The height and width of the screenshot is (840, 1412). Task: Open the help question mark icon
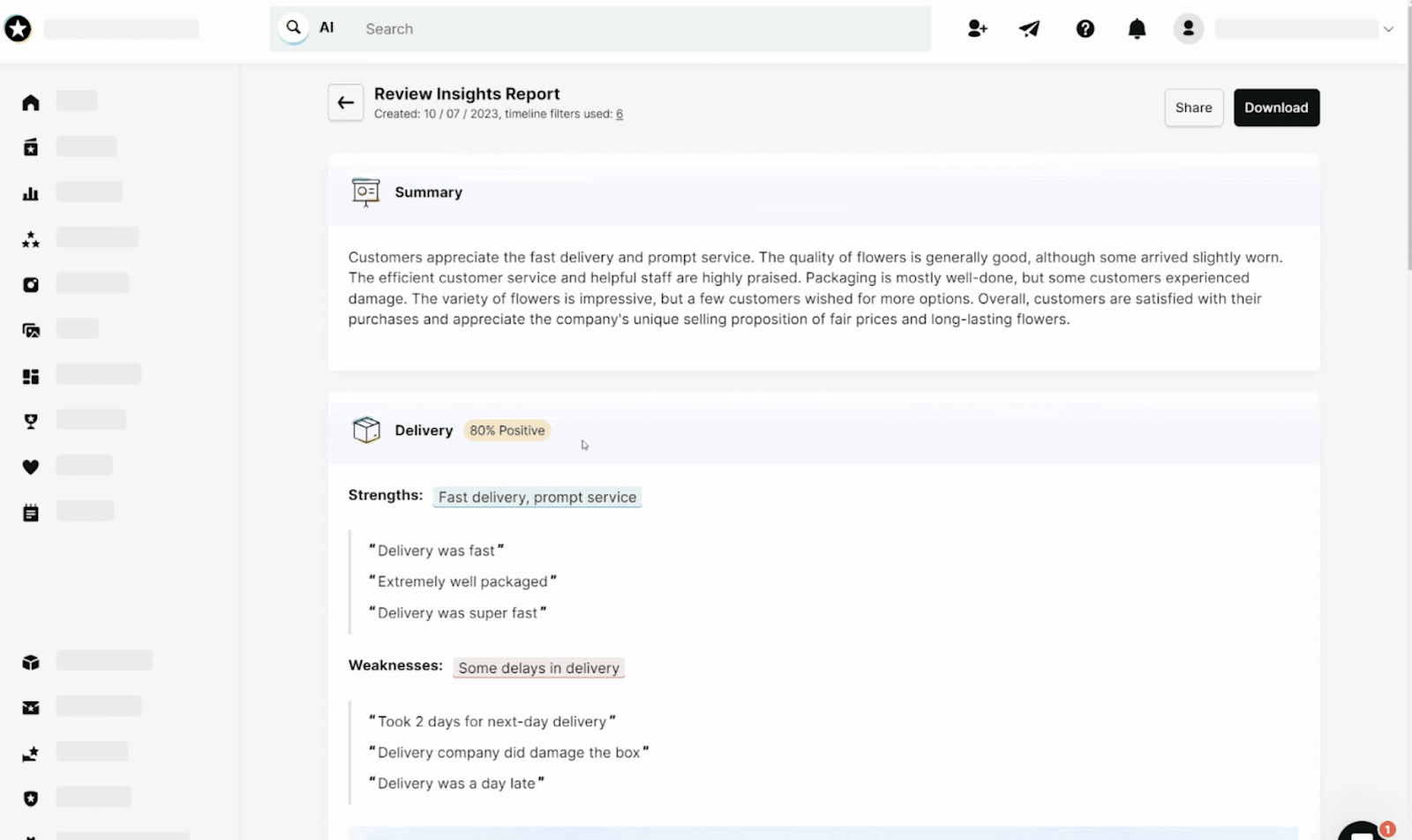(1085, 29)
